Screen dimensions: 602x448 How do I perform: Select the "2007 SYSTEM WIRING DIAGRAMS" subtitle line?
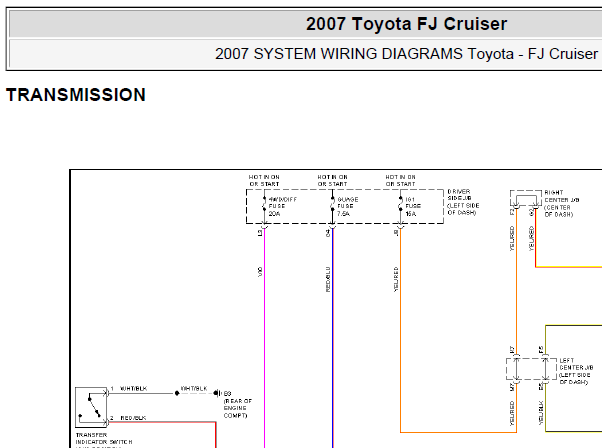point(406,54)
